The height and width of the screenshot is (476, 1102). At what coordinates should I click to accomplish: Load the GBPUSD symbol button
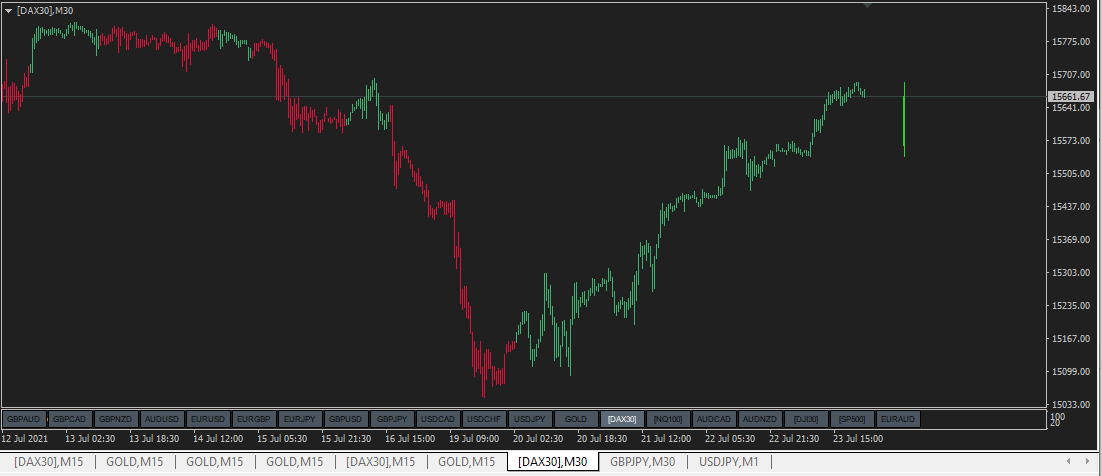[346, 419]
